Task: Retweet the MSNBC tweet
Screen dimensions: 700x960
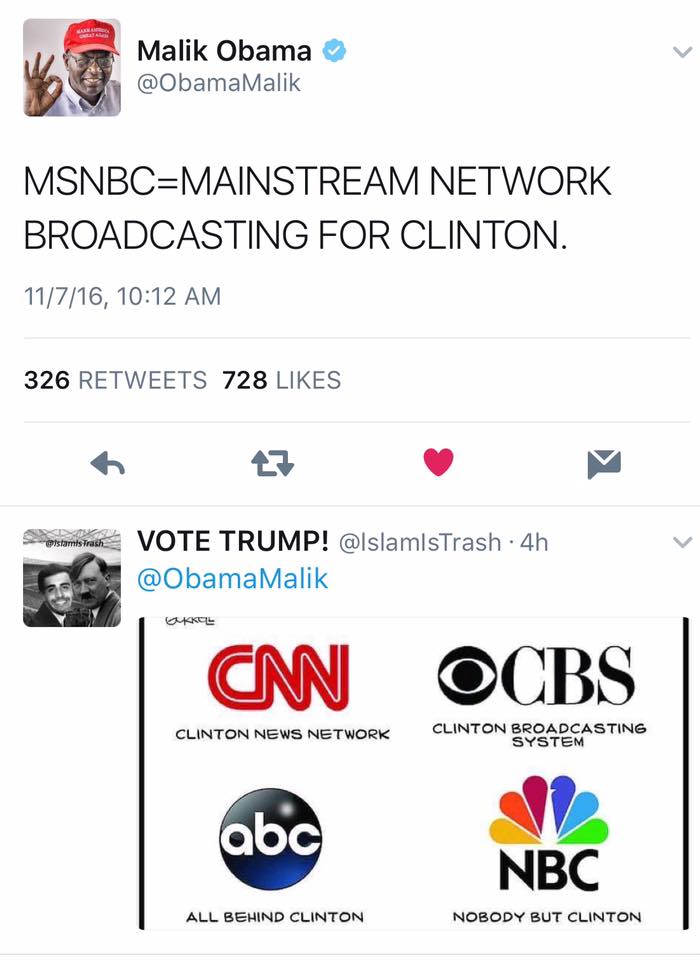Action: (273, 463)
